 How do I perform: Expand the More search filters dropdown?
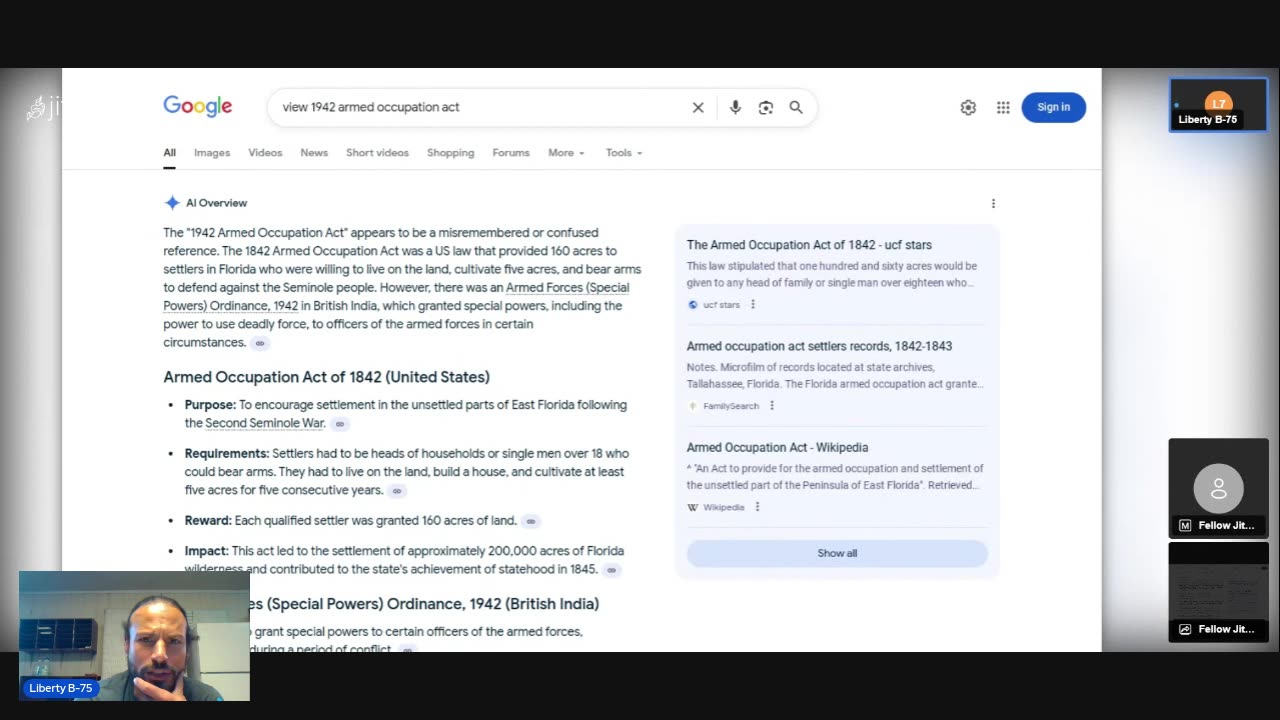pyautogui.click(x=566, y=153)
